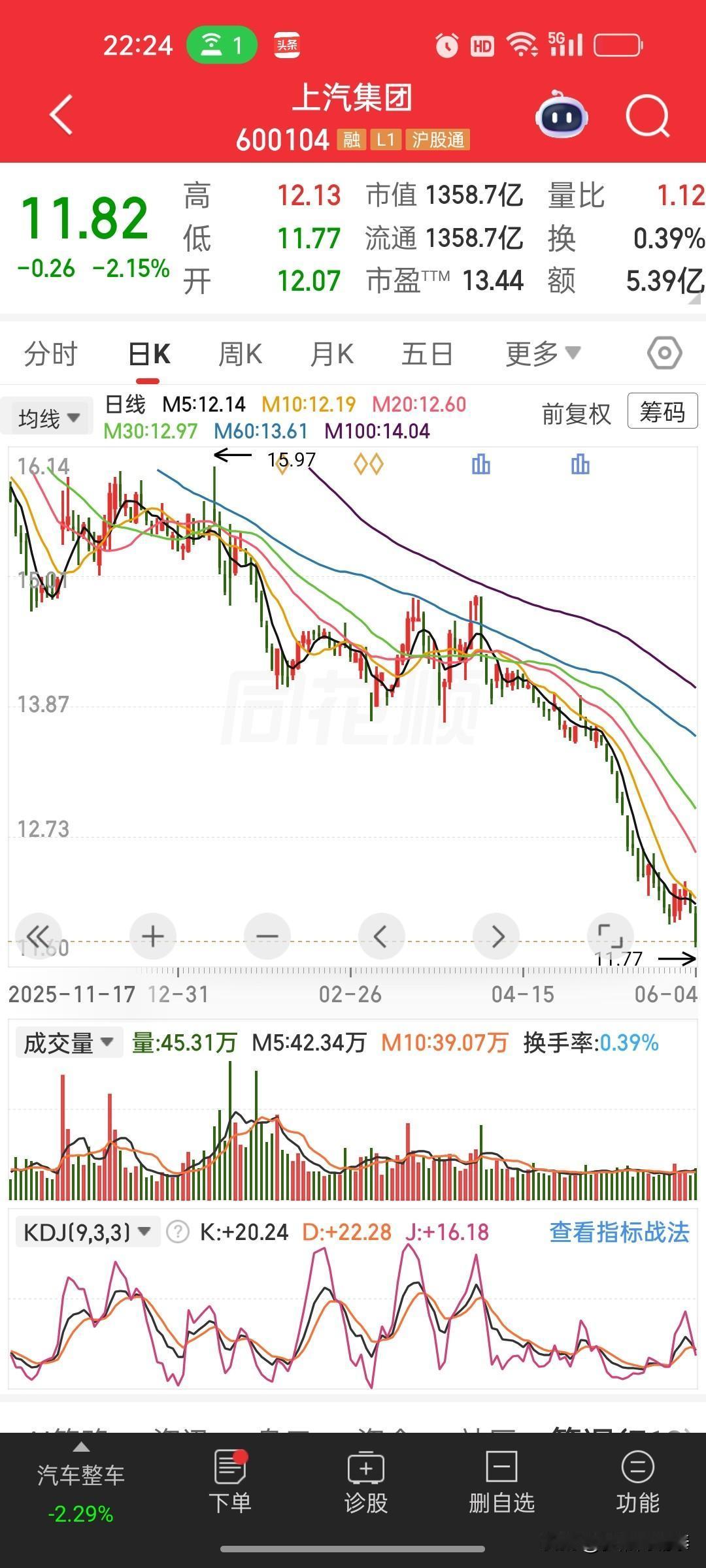Tap M100:14.04 label
Image resolution: width=706 pixels, height=1568 pixels.
[377, 431]
